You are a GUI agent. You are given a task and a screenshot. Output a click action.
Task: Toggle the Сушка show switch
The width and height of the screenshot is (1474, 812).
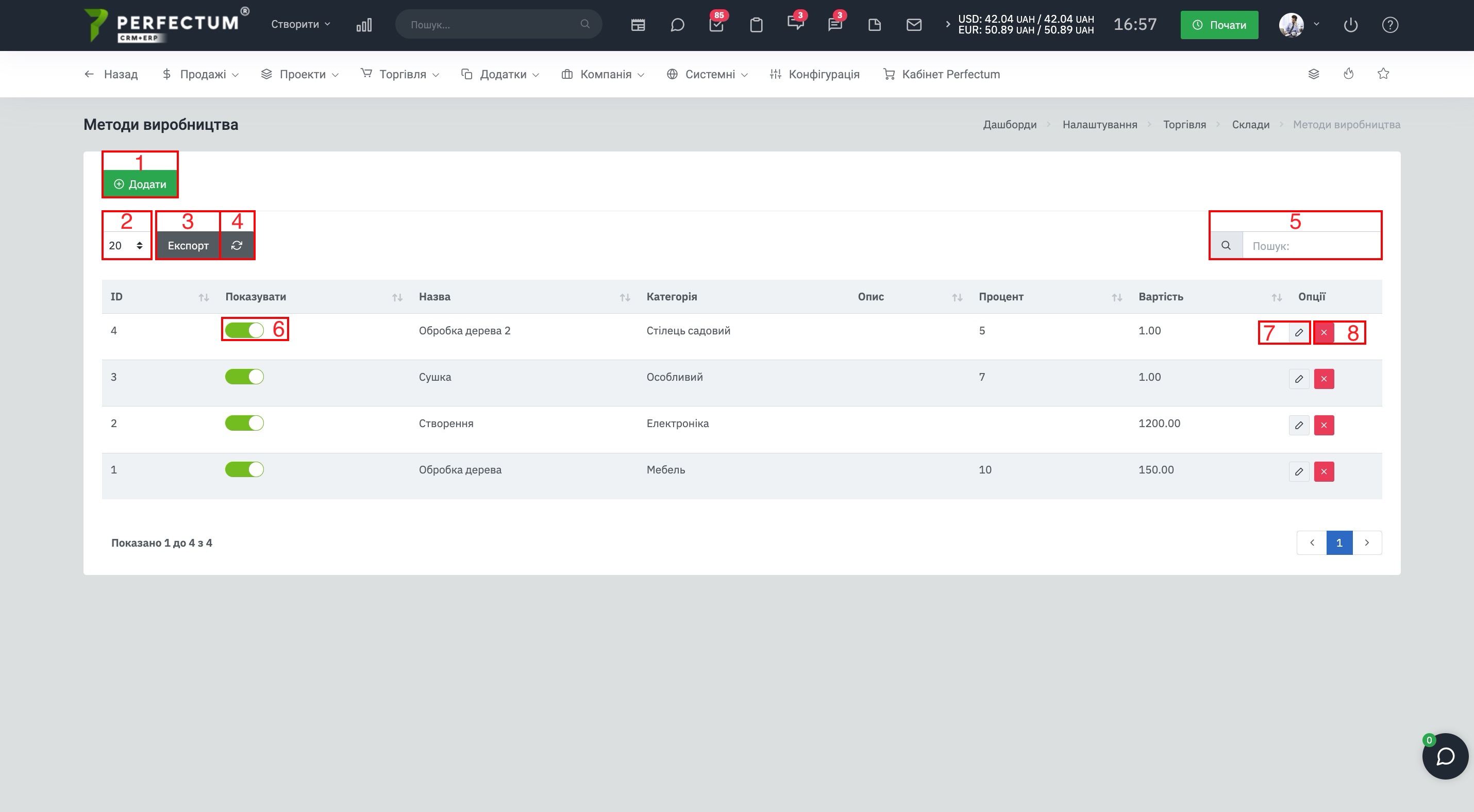click(244, 376)
